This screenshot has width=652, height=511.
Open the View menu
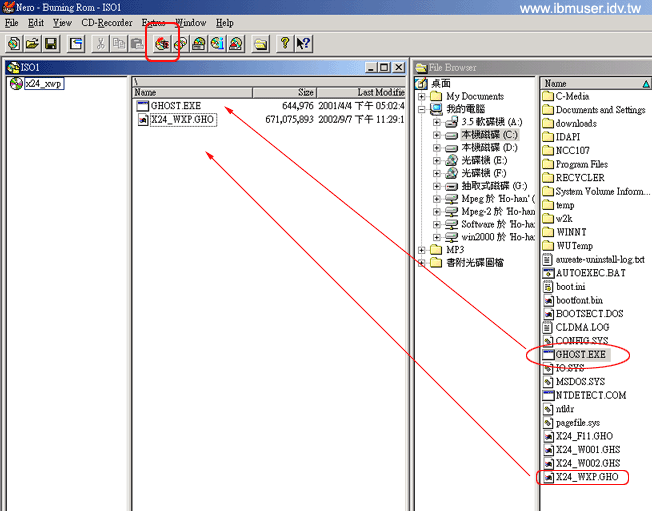[x=62, y=23]
